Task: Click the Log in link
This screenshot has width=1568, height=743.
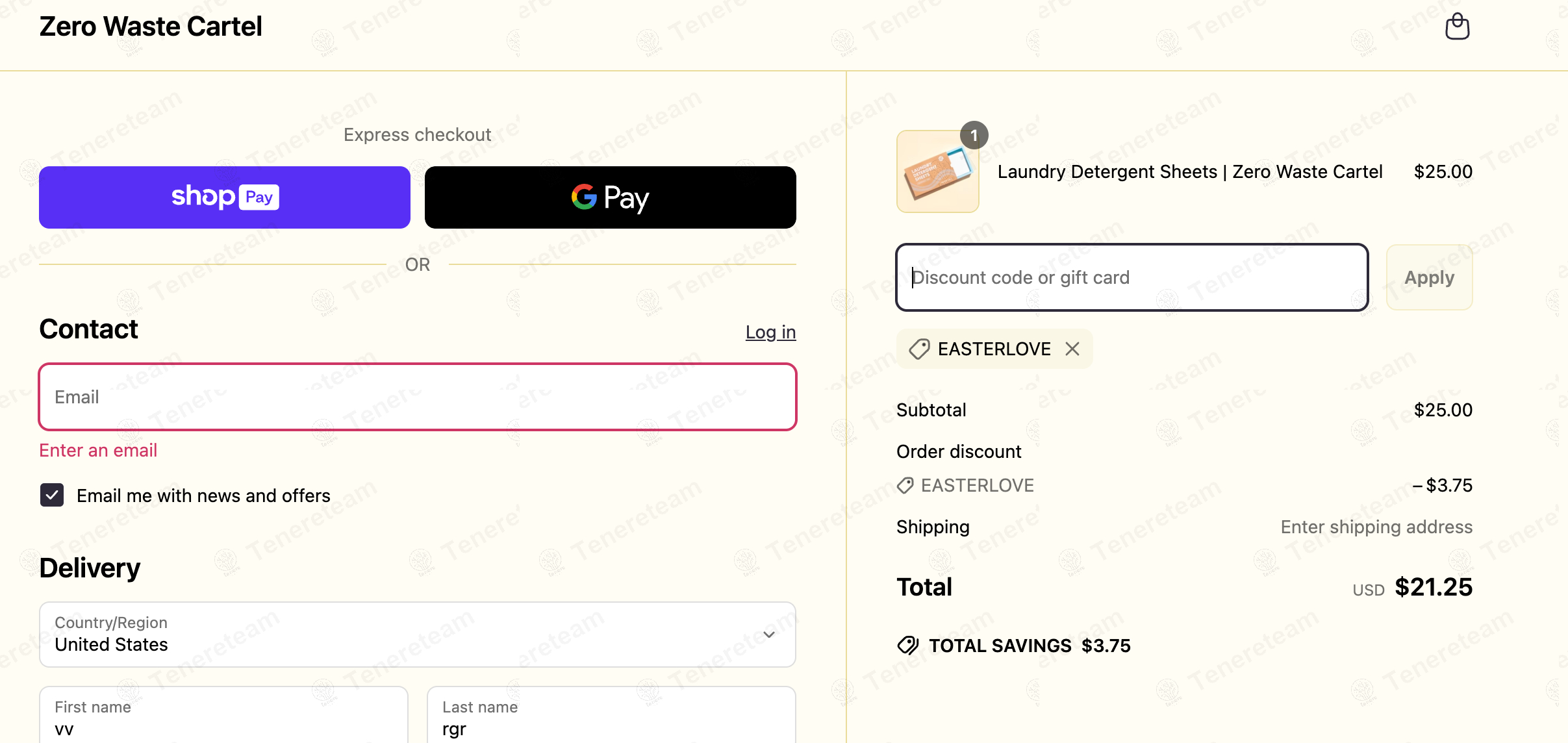Action: 770,332
